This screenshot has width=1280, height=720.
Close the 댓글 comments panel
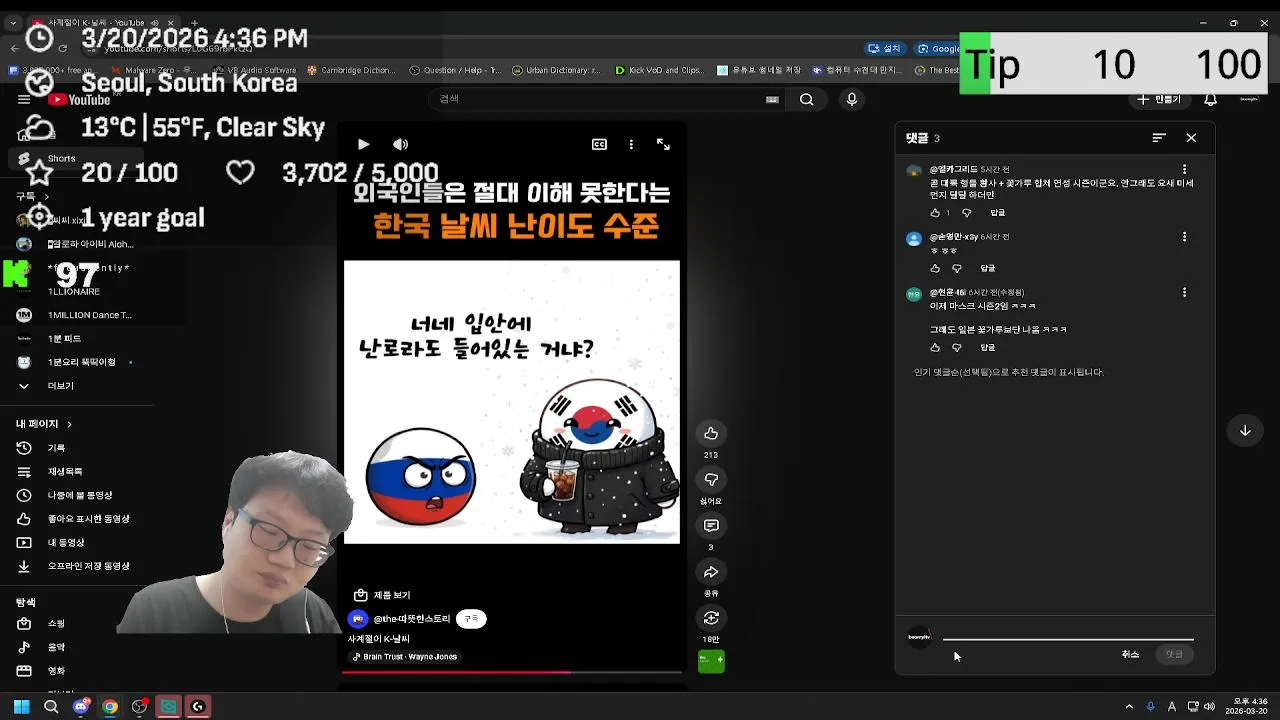(1191, 138)
